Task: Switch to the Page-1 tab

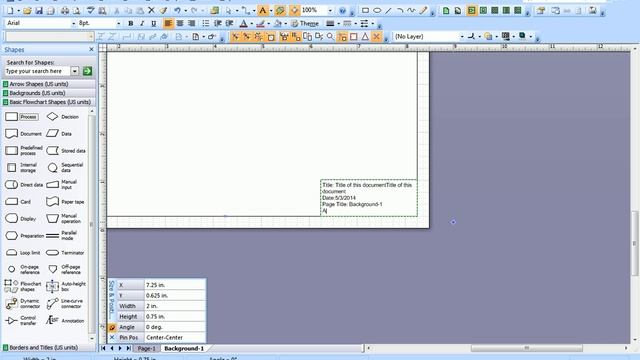Action: pyautogui.click(x=146, y=349)
